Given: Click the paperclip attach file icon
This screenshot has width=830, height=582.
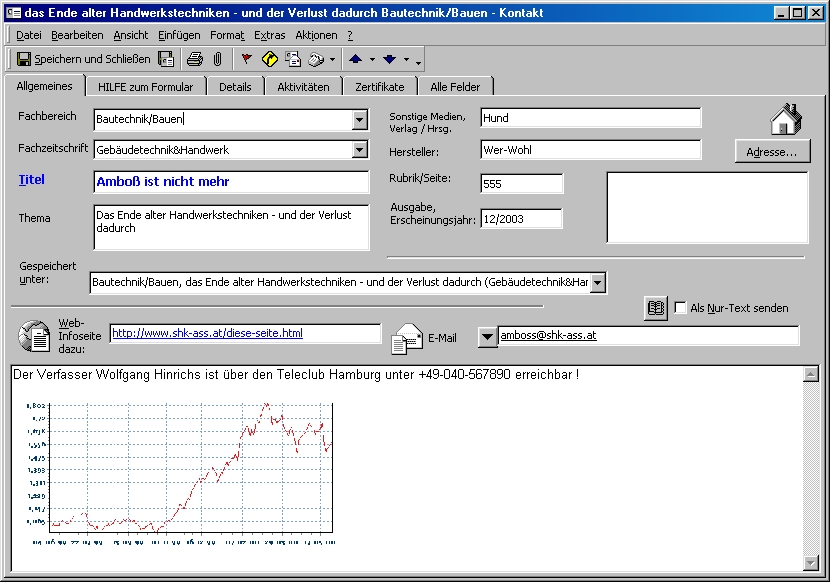Looking at the screenshot, I should pyautogui.click(x=217, y=59).
